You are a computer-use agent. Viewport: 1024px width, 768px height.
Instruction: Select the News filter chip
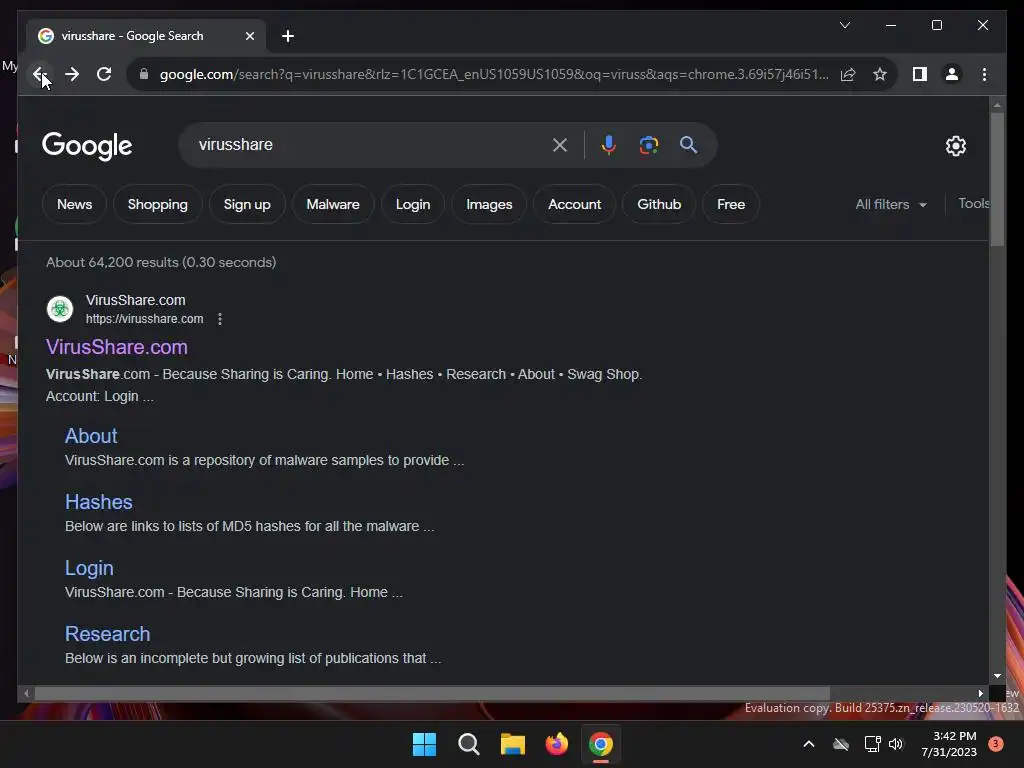[x=74, y=204]
